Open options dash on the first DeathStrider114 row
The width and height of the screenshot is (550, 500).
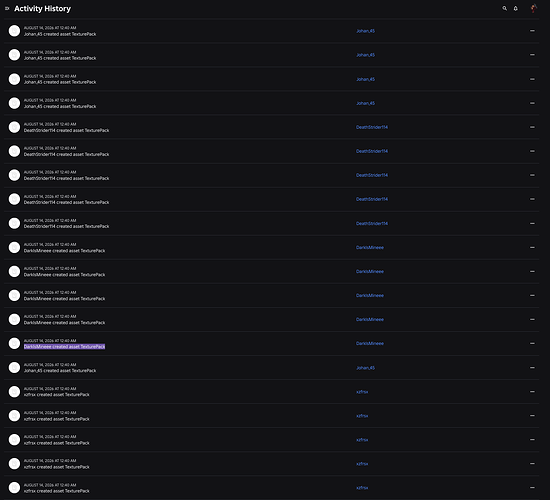[x=532, y=127]
